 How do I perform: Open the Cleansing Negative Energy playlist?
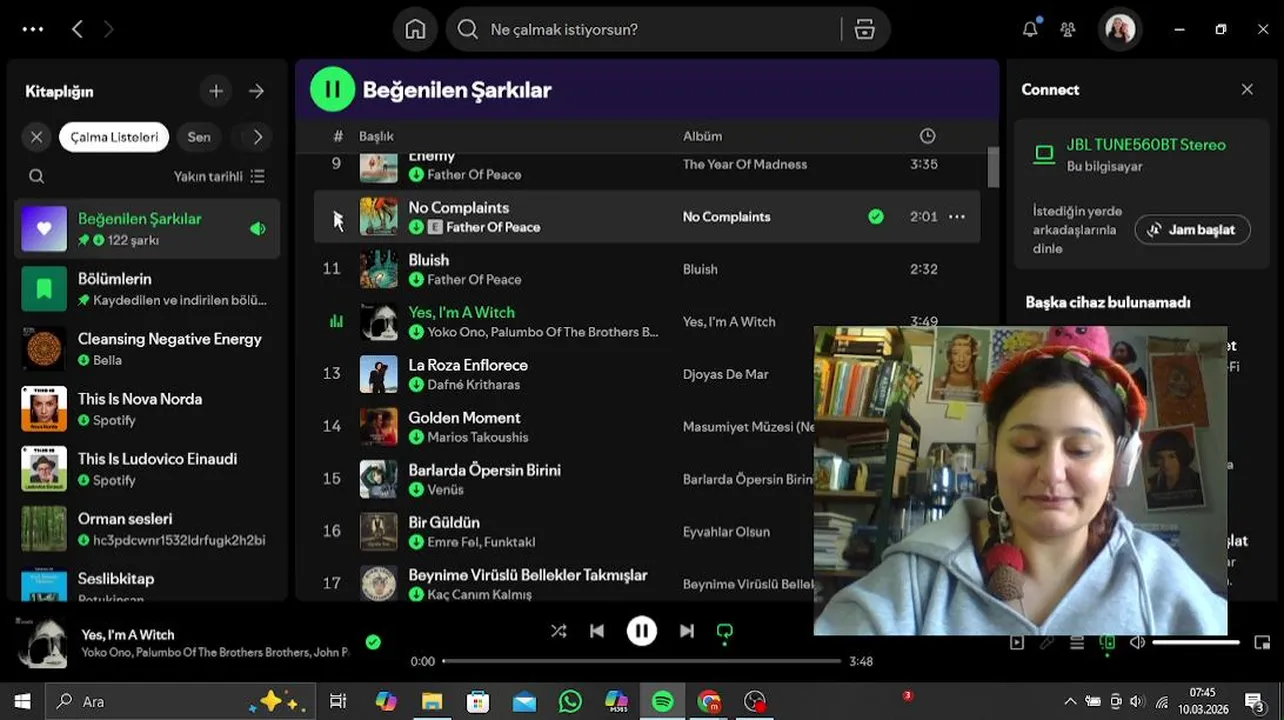tap(147, 349)
